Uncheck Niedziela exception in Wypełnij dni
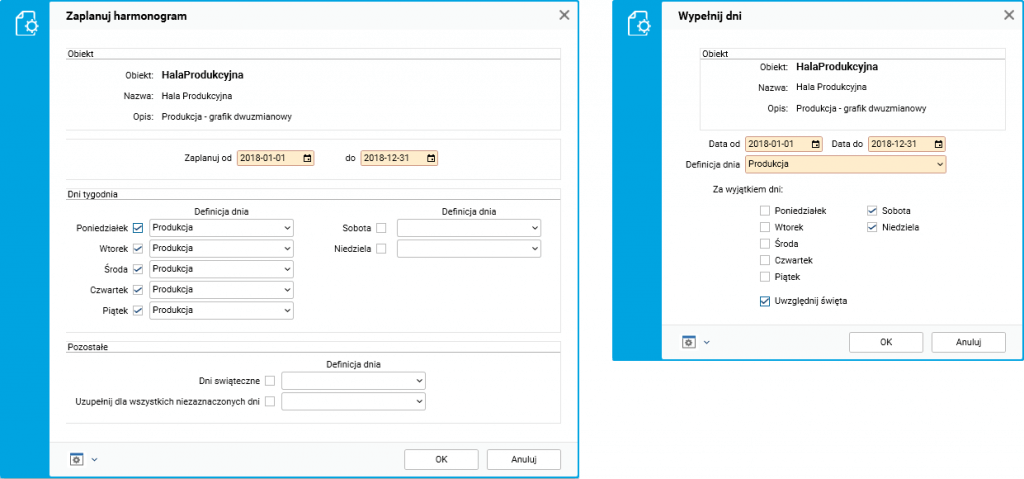 click(871, 227)
